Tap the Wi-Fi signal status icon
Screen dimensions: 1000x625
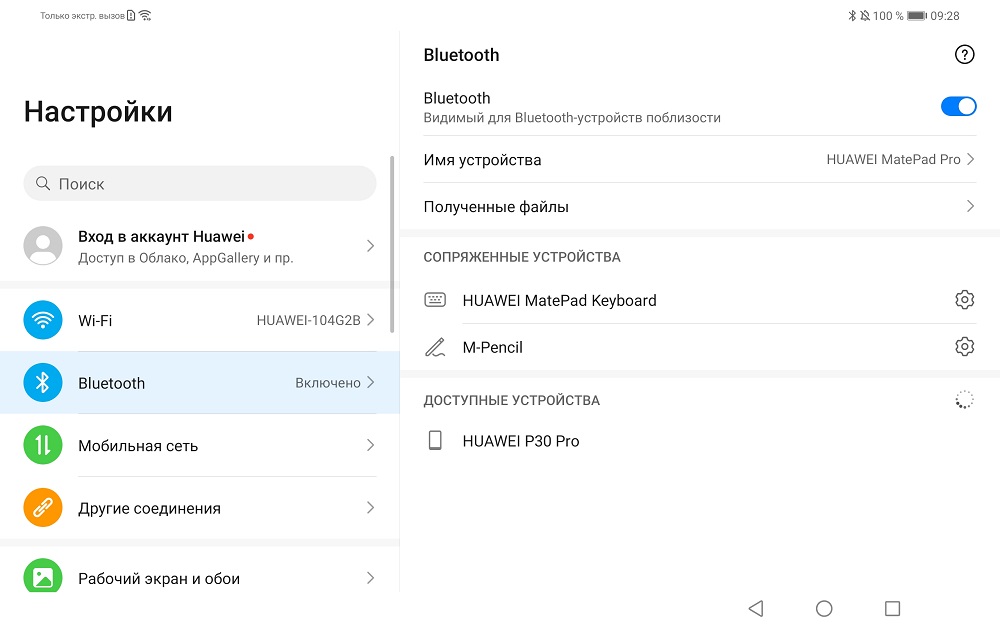[x=145, y=15]
